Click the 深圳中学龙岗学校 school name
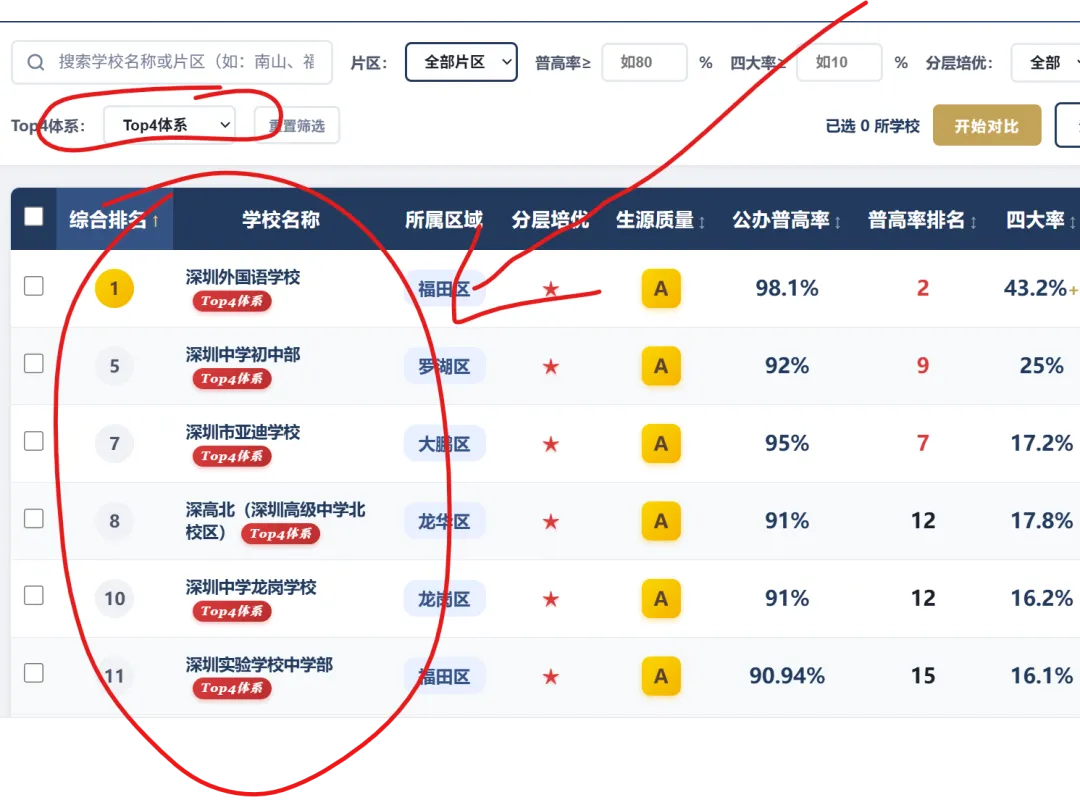This screenshot has width=1080, height=800. (251, 587)
